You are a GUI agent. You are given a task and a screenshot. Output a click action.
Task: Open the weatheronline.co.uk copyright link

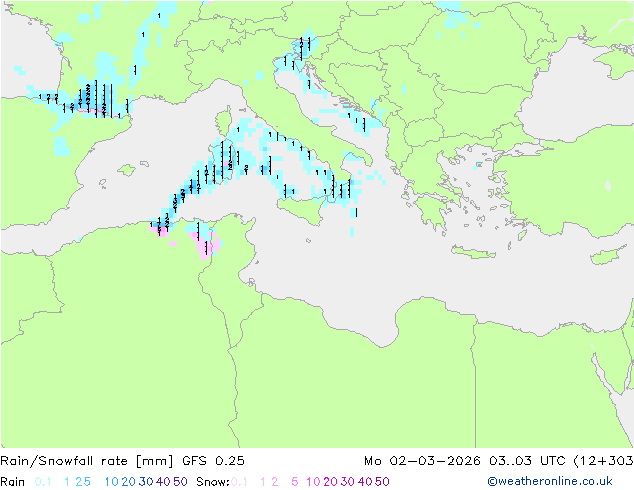pyautogui.click(x=550, y=481)
